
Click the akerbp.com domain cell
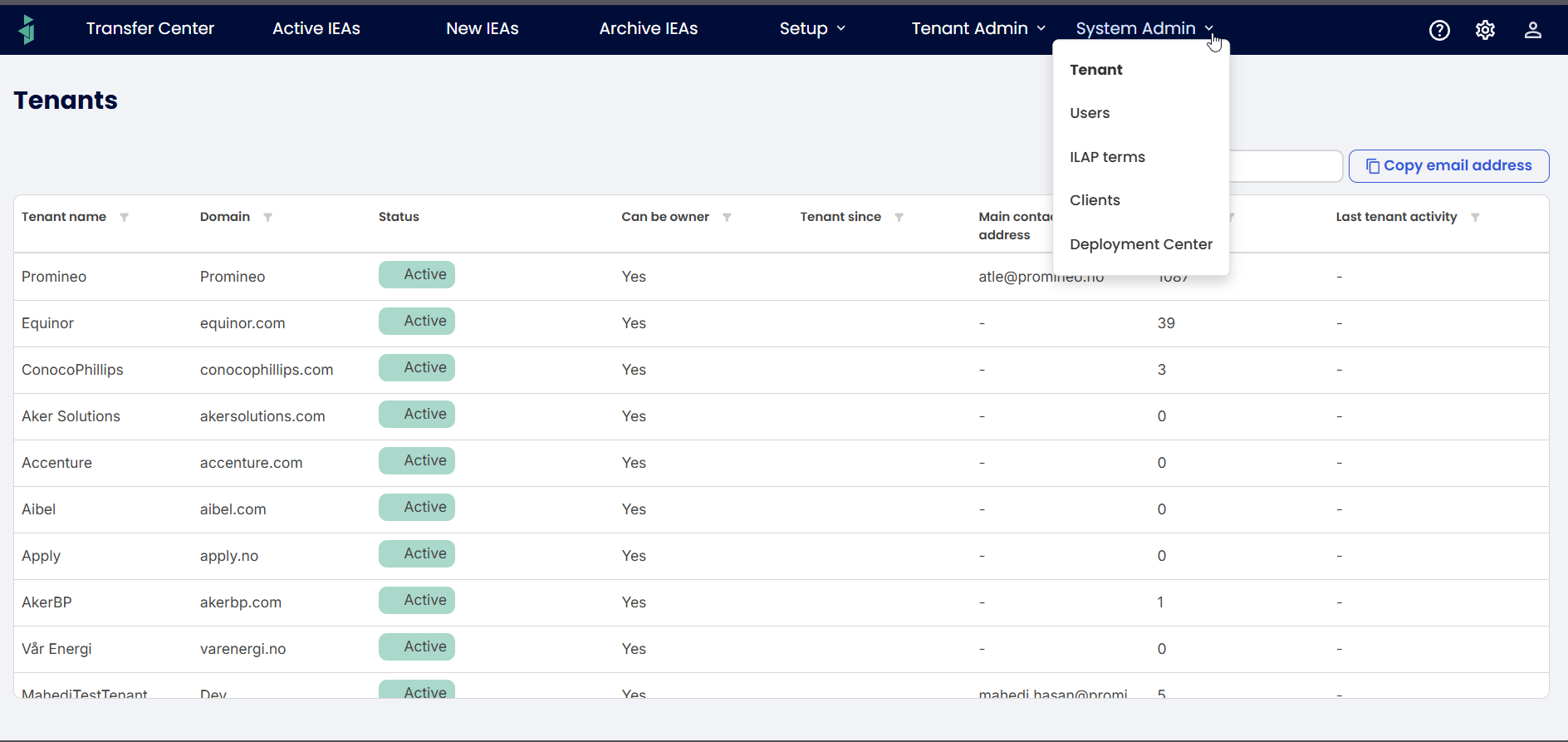pyautogui.click(x=241, y=602)
